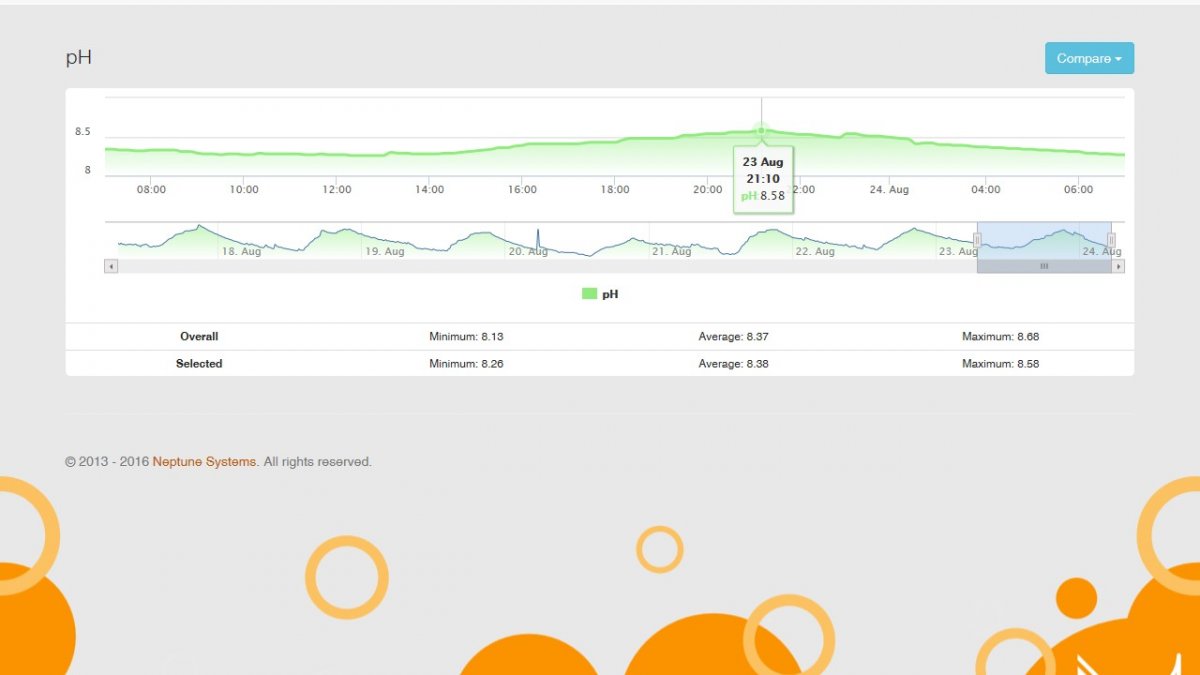1200x675 pixels.
Task: Click the 06:00 time axis label
Action: click(x=1078, y=190)
